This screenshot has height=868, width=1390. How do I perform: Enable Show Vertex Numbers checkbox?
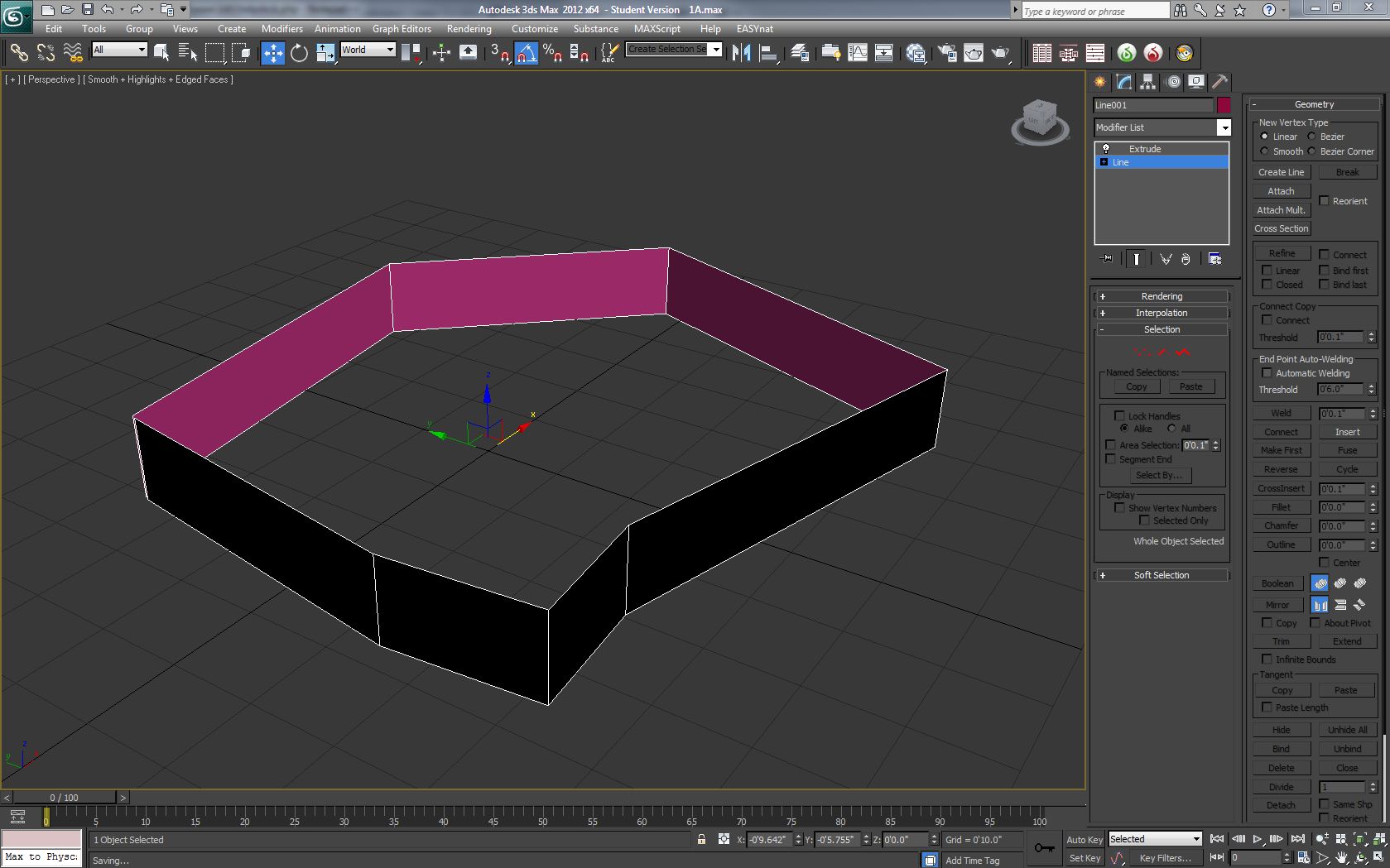[1119, 508]
